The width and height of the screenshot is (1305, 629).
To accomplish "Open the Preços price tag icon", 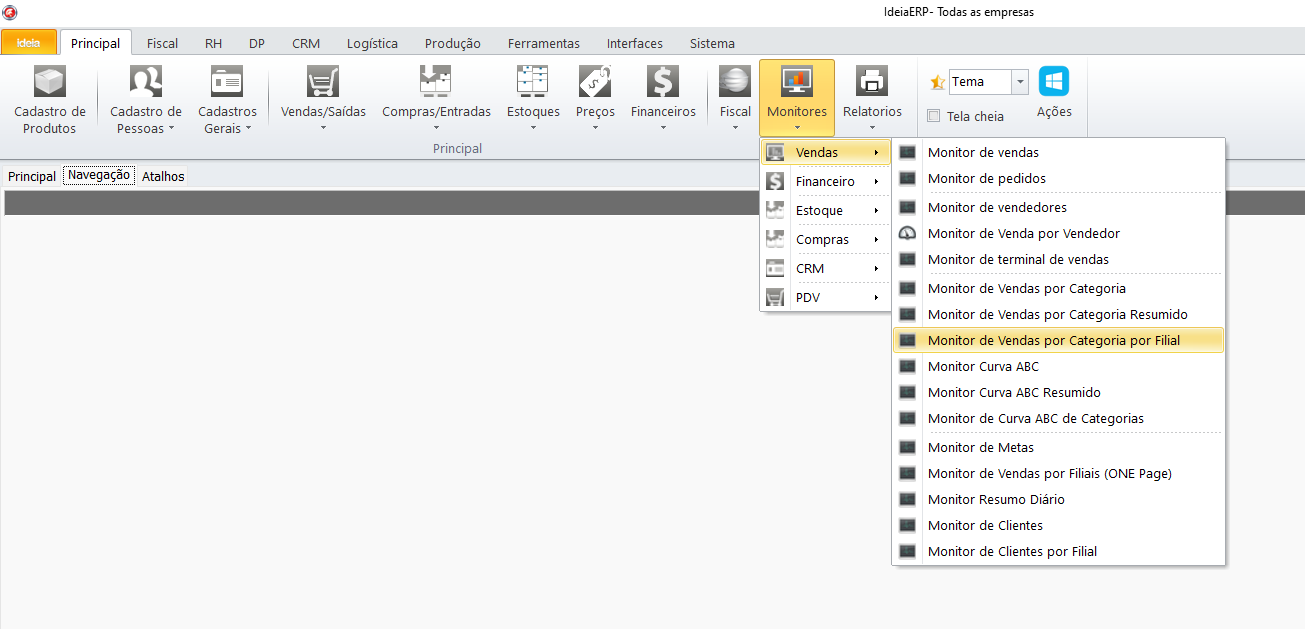I will point(595,82).
